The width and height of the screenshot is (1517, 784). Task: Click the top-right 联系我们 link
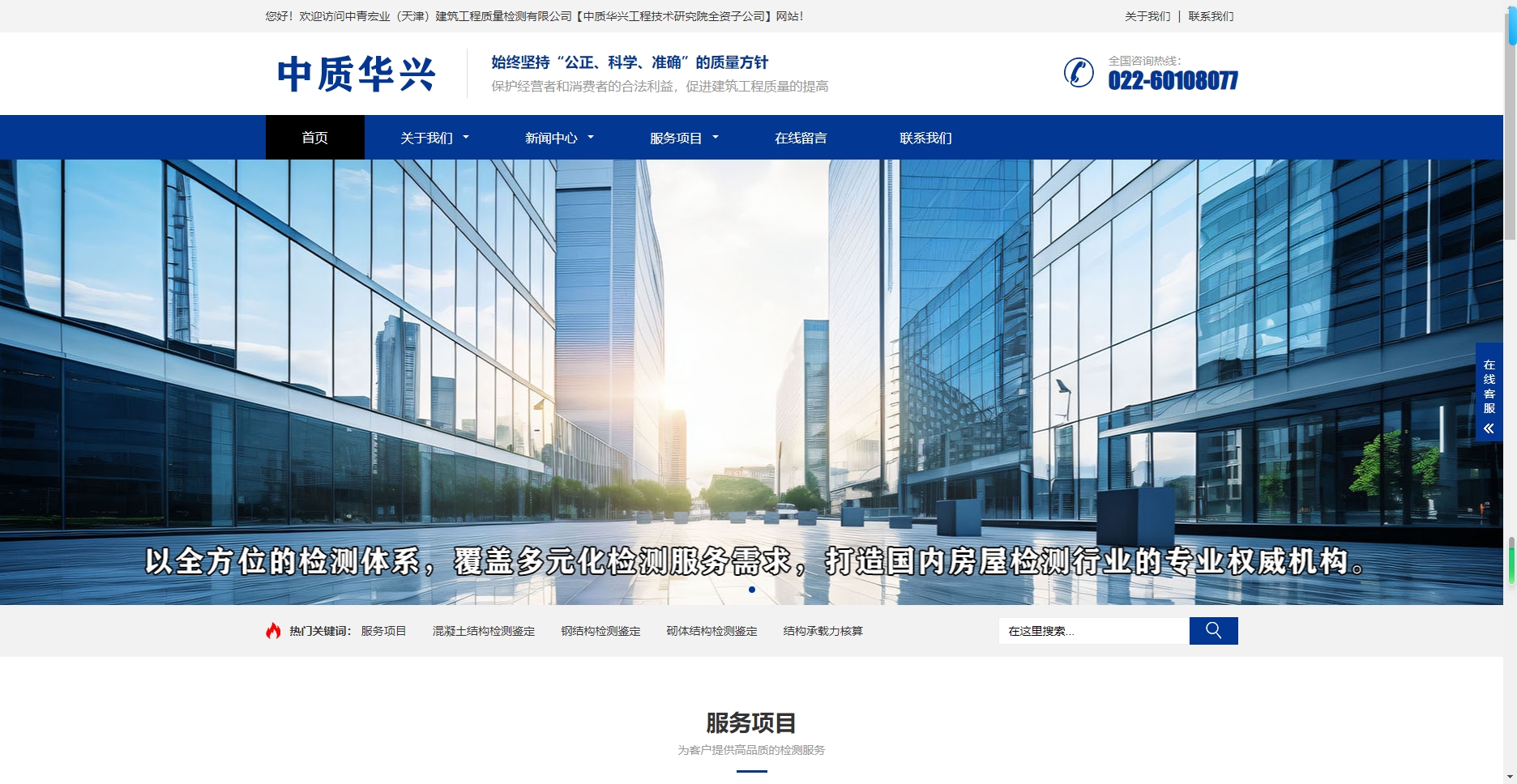(1211, 16)
